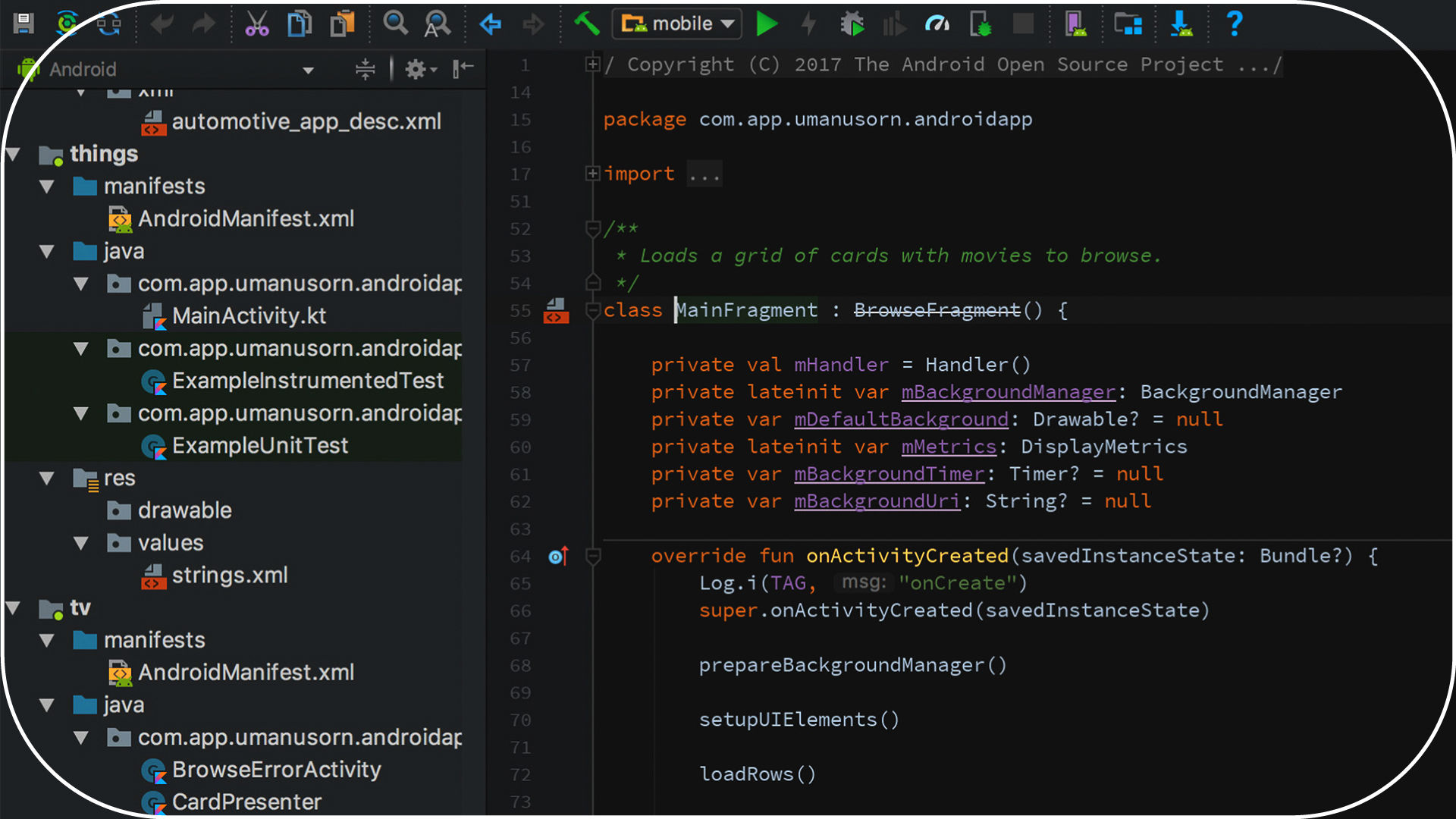The width and height of the screenshot is (1456, 819).
Task: Click the override function gutter marker
Action: tap(559, 556)
